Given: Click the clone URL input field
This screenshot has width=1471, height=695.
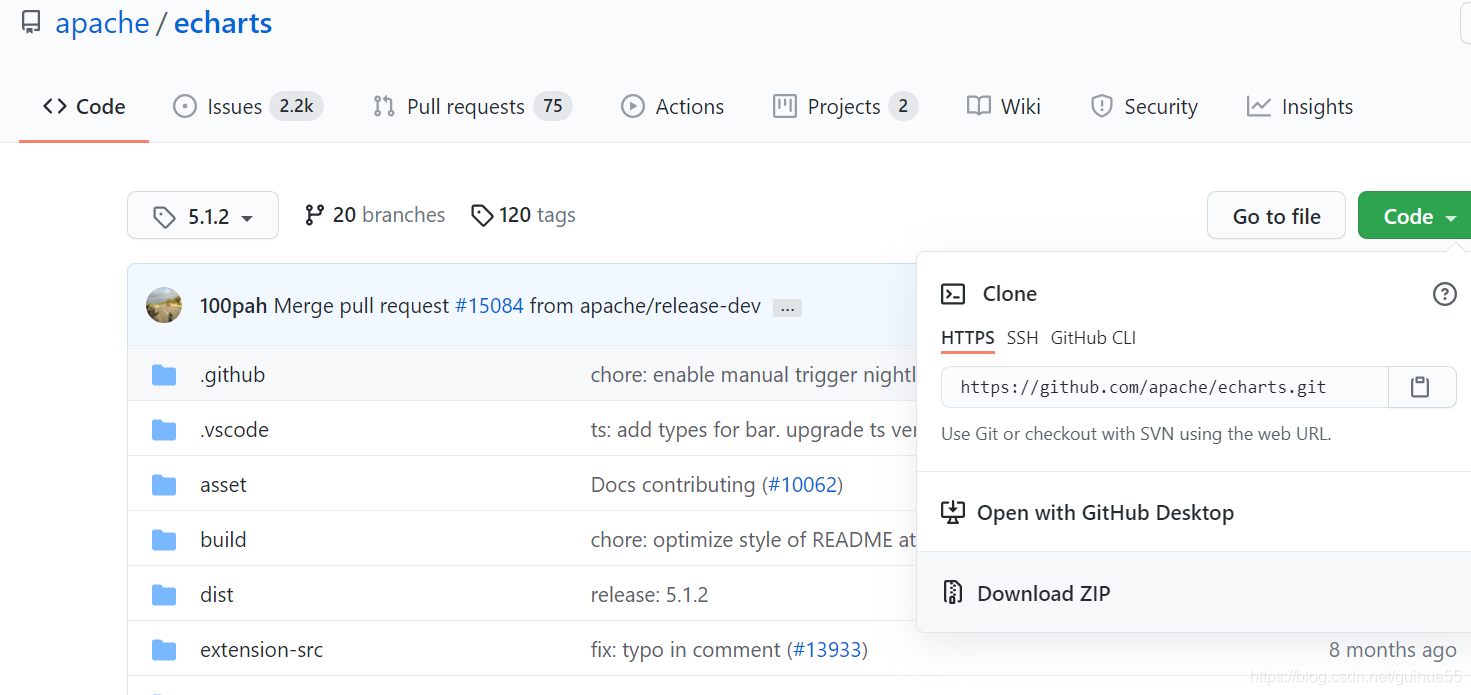Looking at the screenshot, I should pos(1164,387).
